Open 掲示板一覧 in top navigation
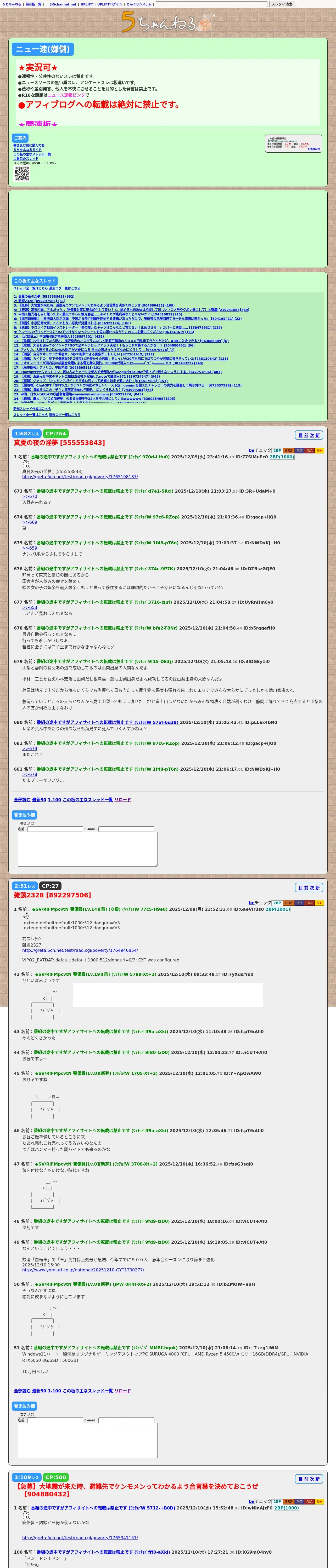The height and width of the screenshot is (1568, 336). click(x=33, y=4)
